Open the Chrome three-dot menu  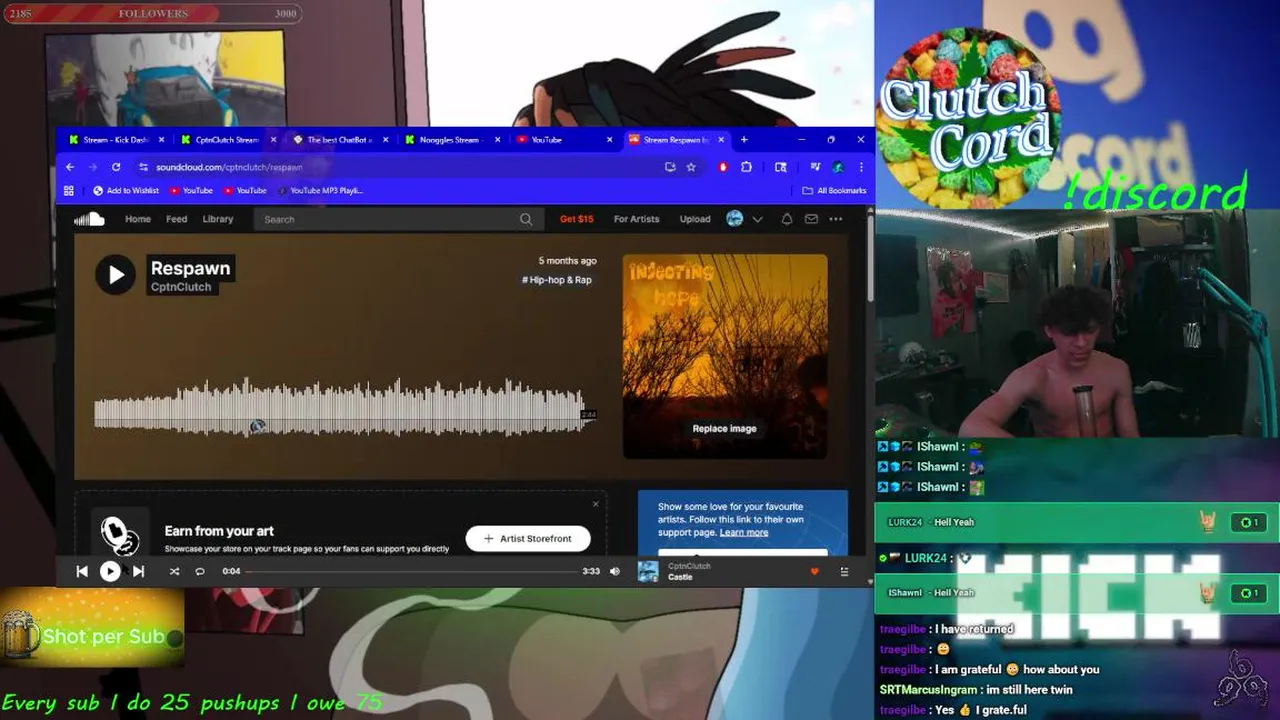861,167
